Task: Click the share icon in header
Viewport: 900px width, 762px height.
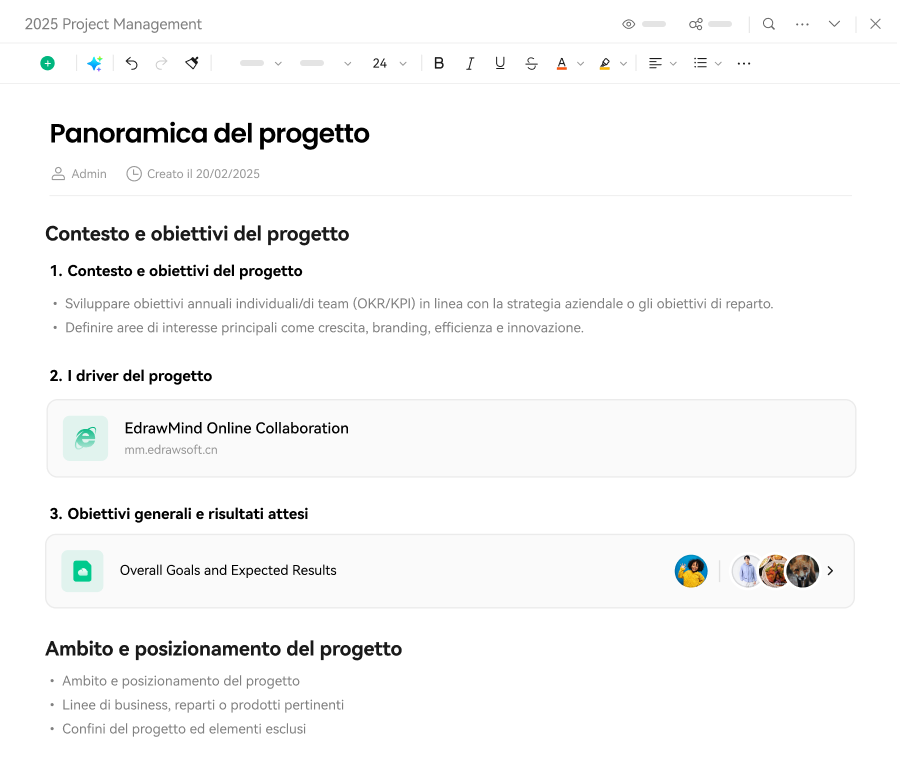Action: click(696, 24)
